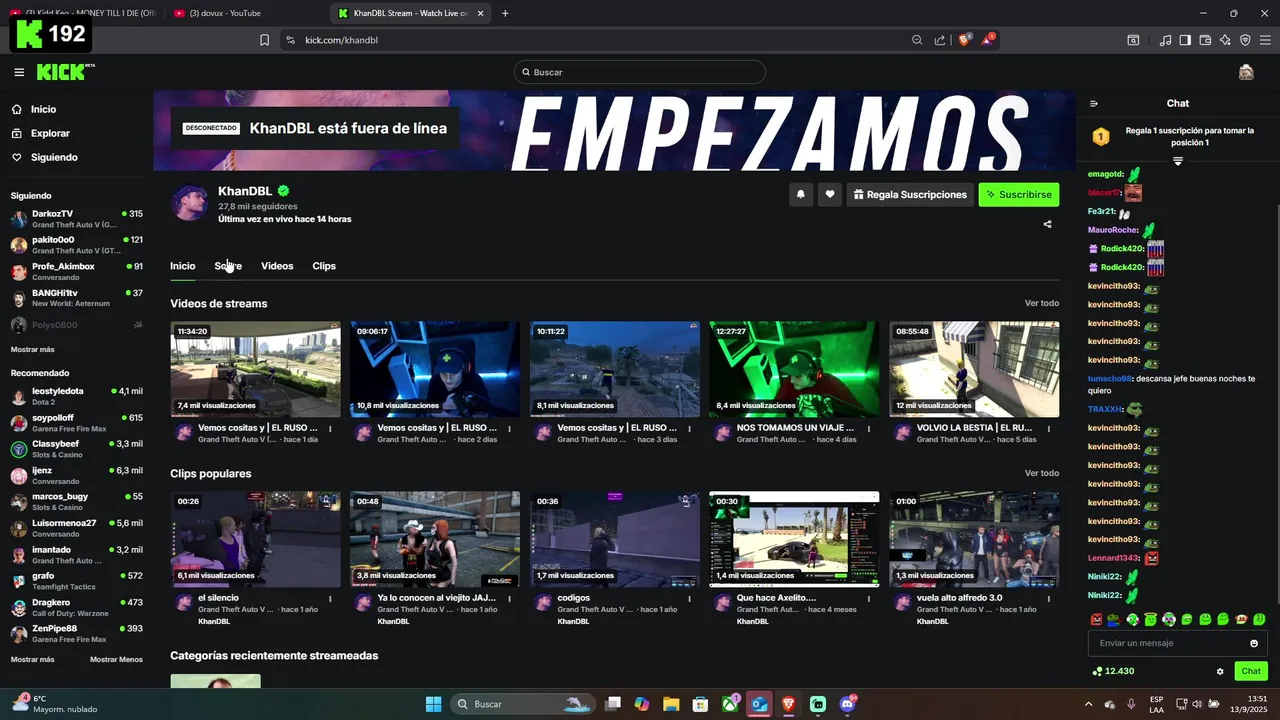Open the emoji picker in message box
The width and height of the screenshot is (1280, 720).
[1254, 643]
